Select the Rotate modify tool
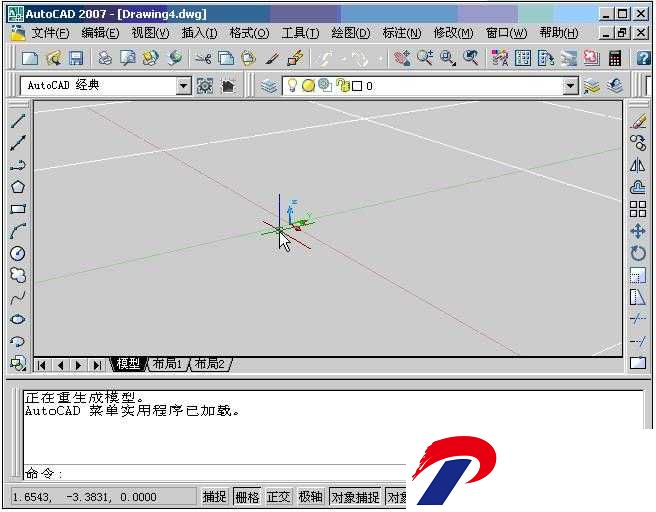This screenshot has width=656, height=512. (x=638, y=253)
